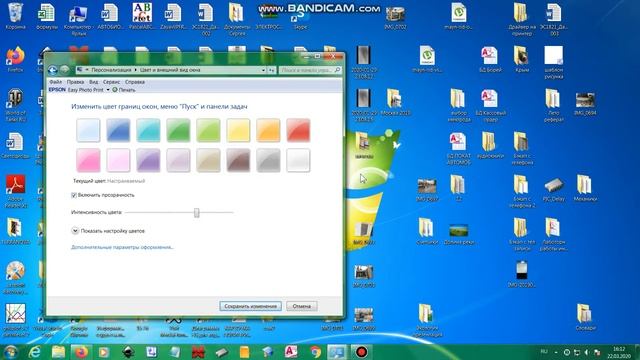This screenshot has height=360, width=640.
Task: Choose the dark green color swatch
Action: coord(178,130)
